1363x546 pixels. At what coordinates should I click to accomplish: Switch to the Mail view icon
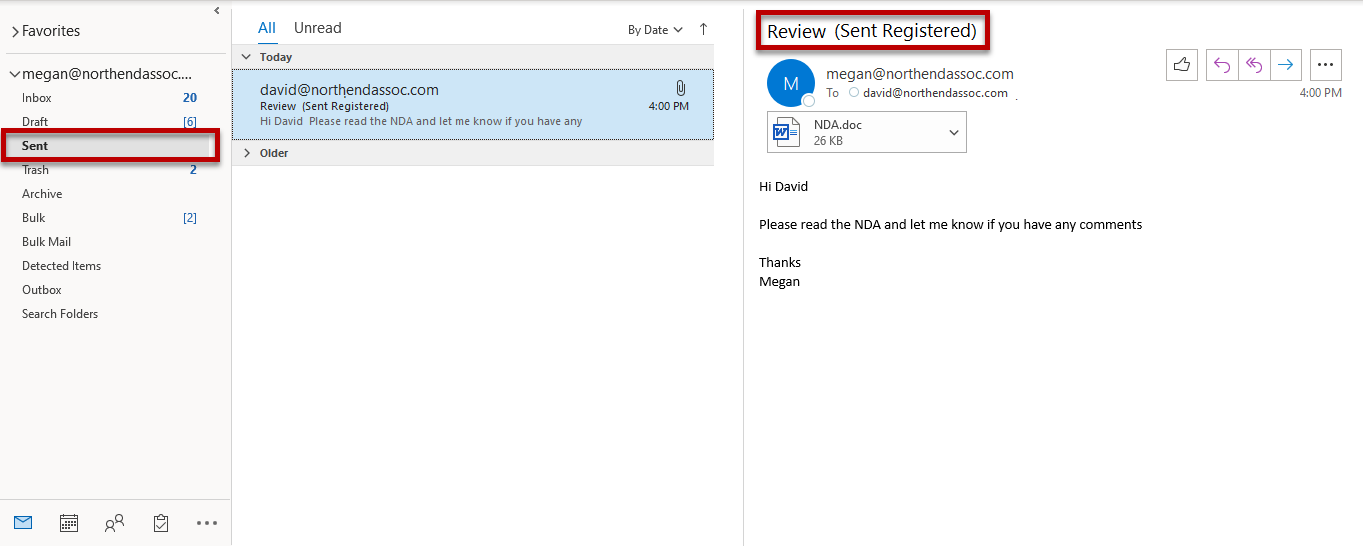[23, 522]
